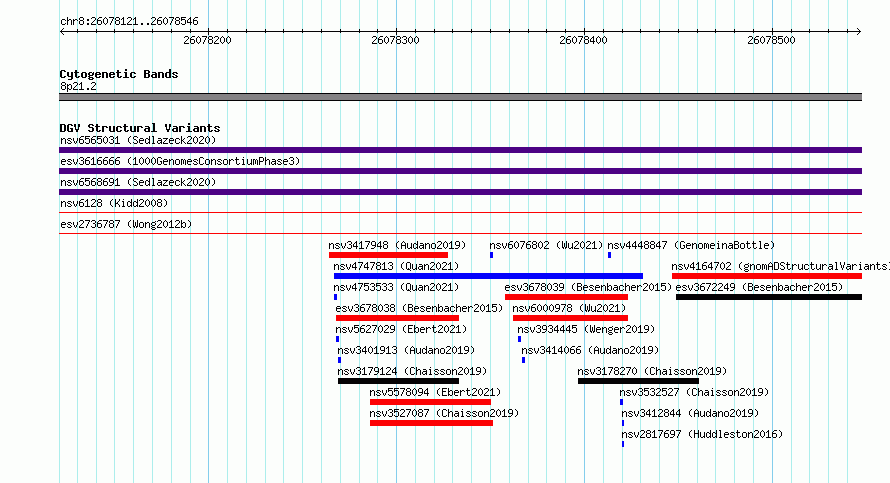
Task: Open nsv3401913 (Audano2019) variant
Action: click(406, 350)
